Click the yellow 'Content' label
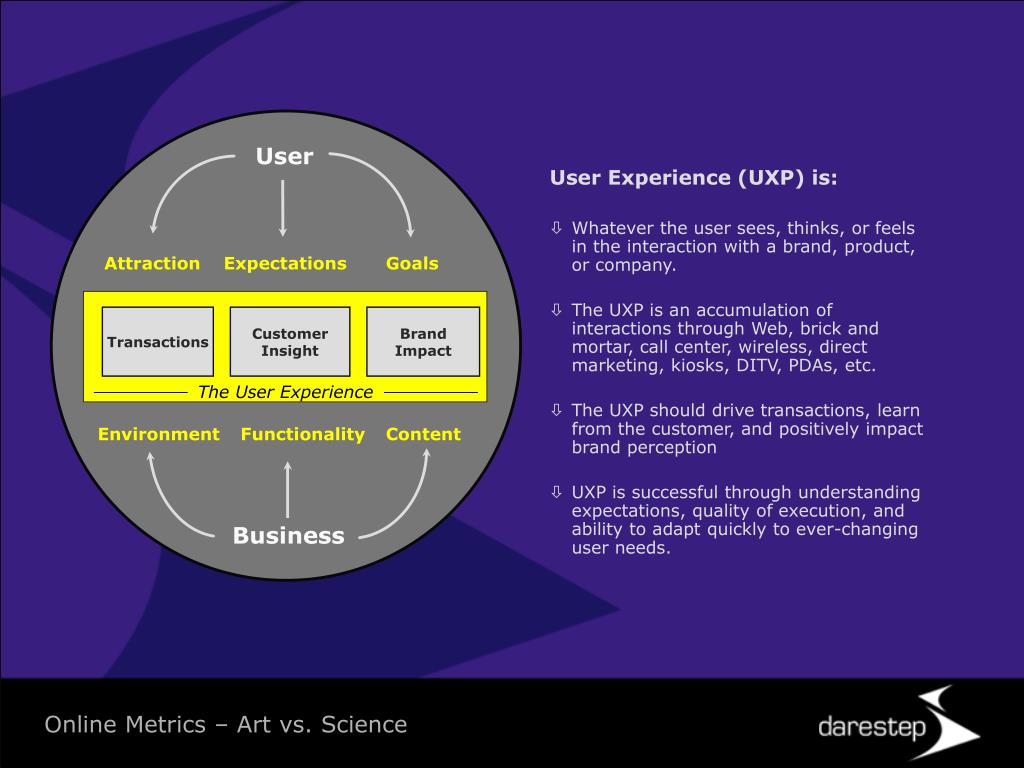 (x=423, y=434)
